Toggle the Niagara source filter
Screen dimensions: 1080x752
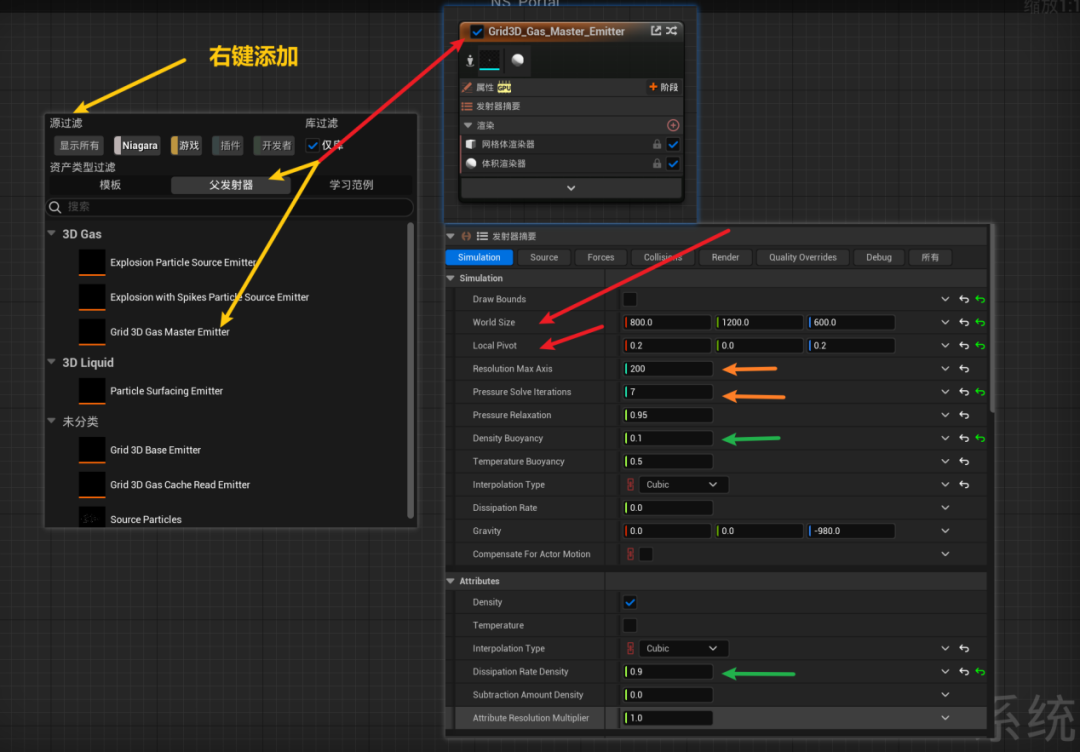click(136, 145)
